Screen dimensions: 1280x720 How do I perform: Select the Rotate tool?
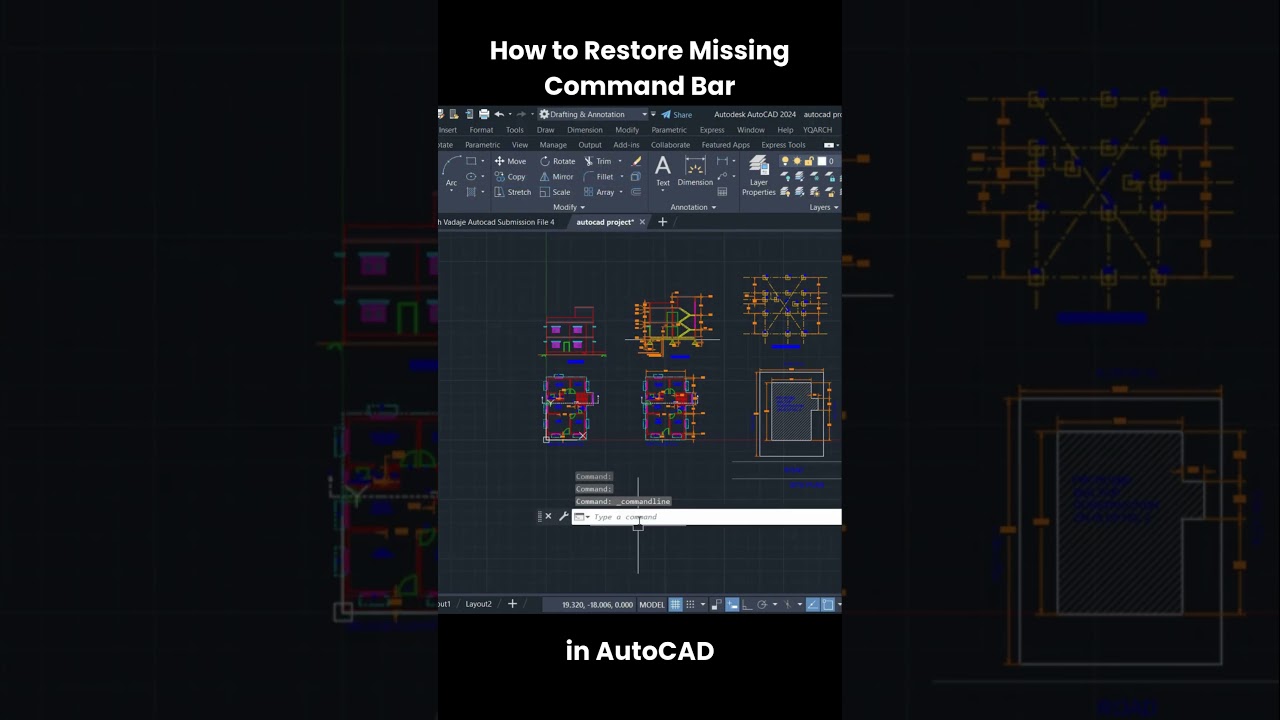(x=557, y=161)
